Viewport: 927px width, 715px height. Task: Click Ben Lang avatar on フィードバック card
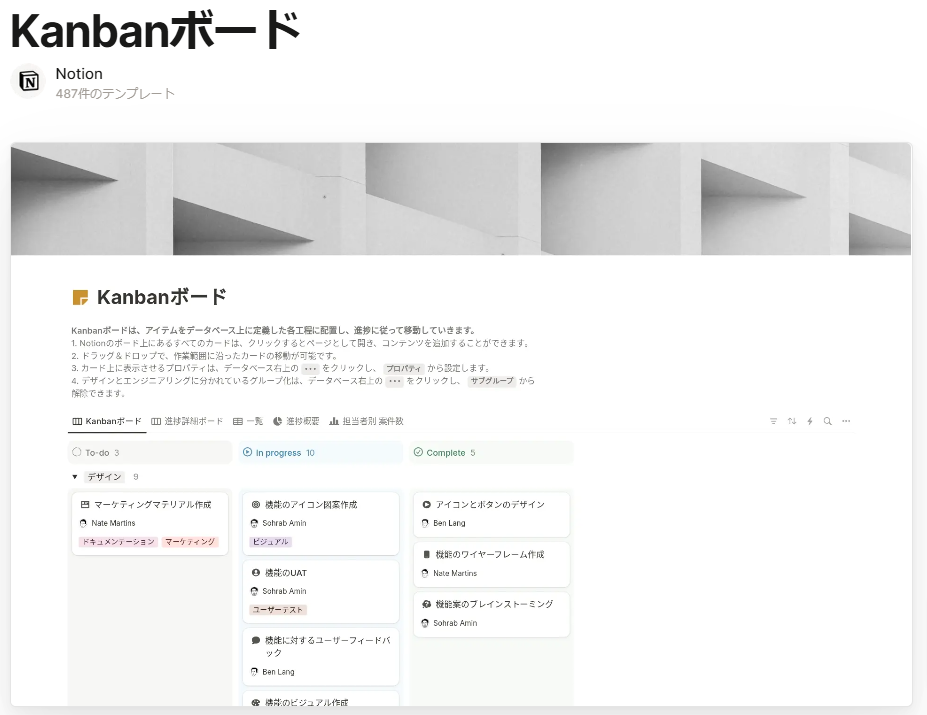[x=254, y=672]
